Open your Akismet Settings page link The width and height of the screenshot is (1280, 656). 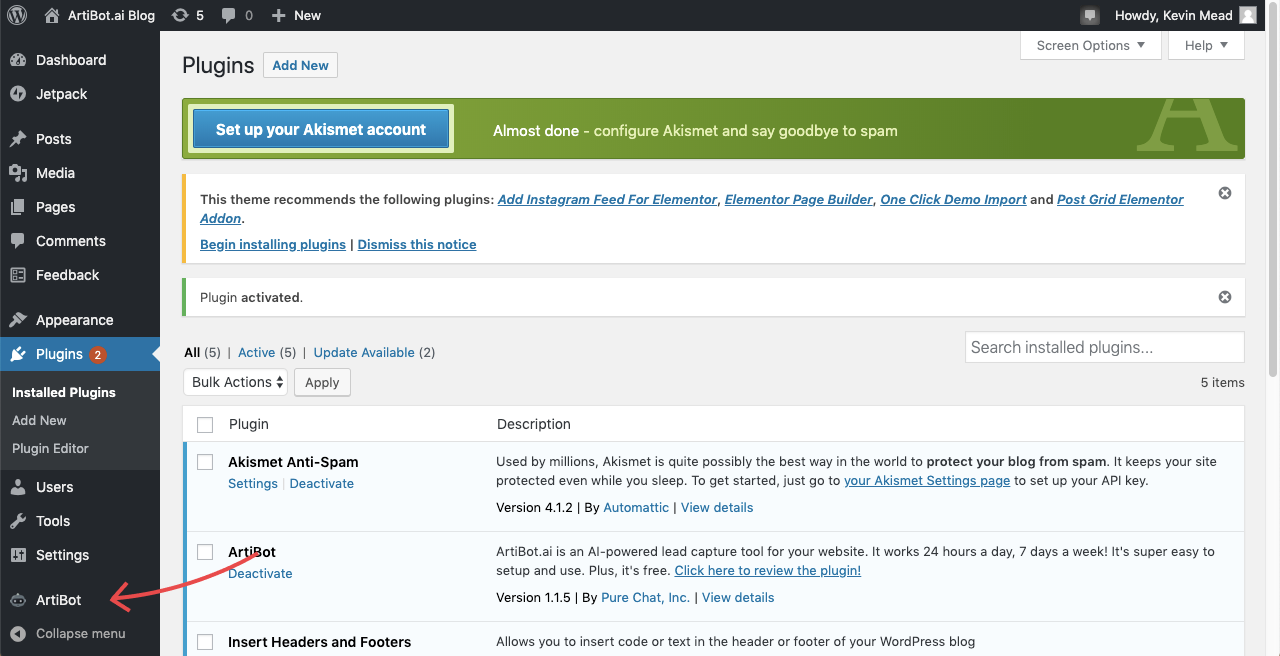click(927, 480)
